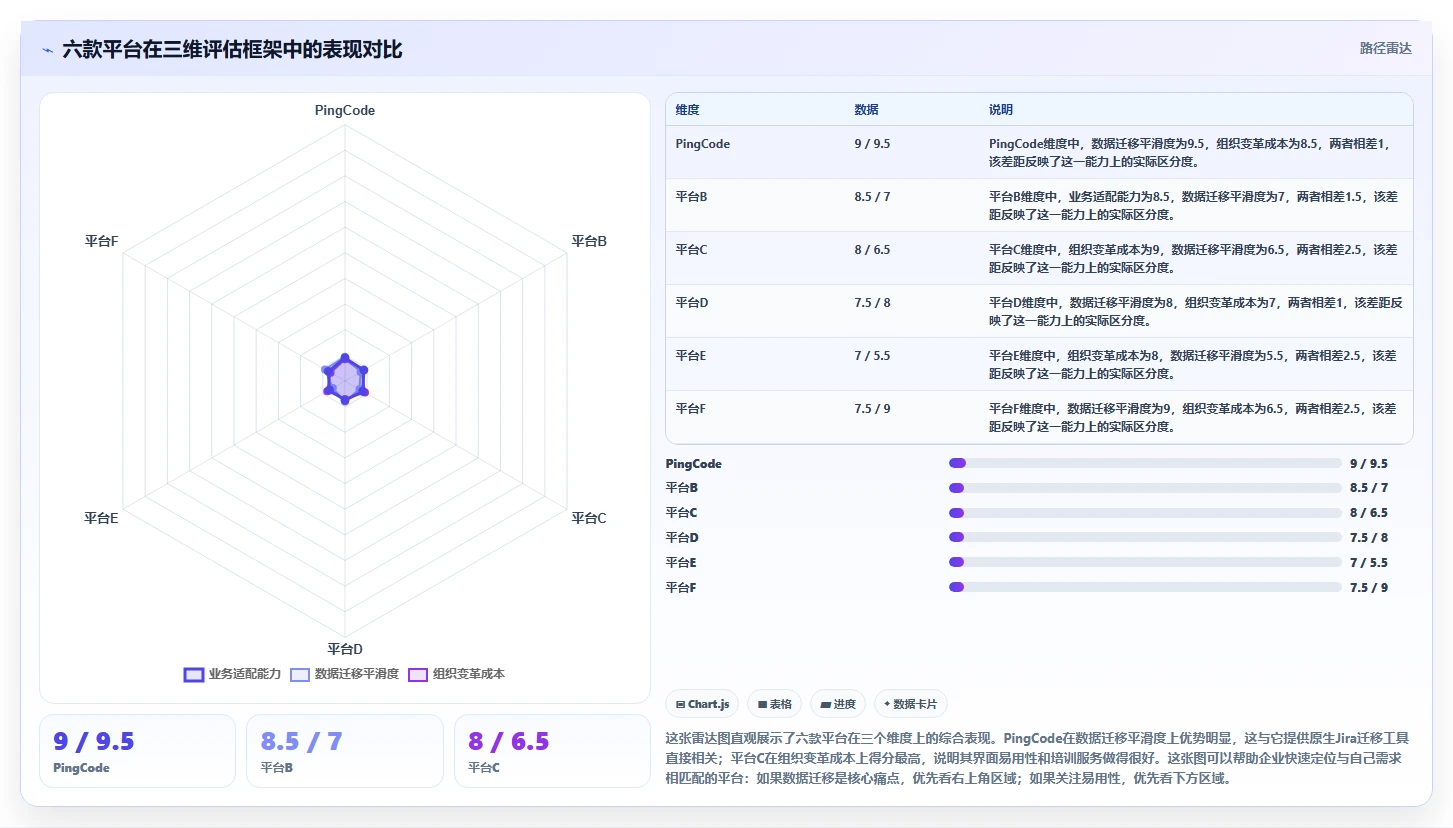
Task: Click the 8.5 / 7 平台B data card
Action: point(345,751)
